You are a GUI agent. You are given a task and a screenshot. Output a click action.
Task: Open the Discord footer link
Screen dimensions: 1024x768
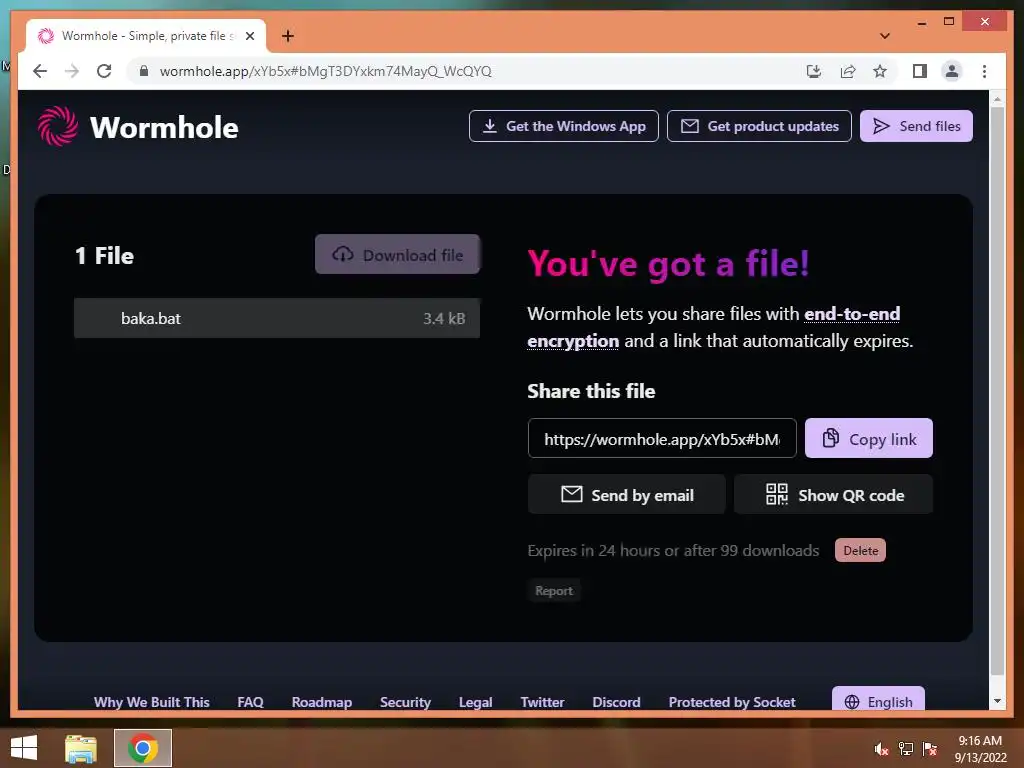coord(616,702)
